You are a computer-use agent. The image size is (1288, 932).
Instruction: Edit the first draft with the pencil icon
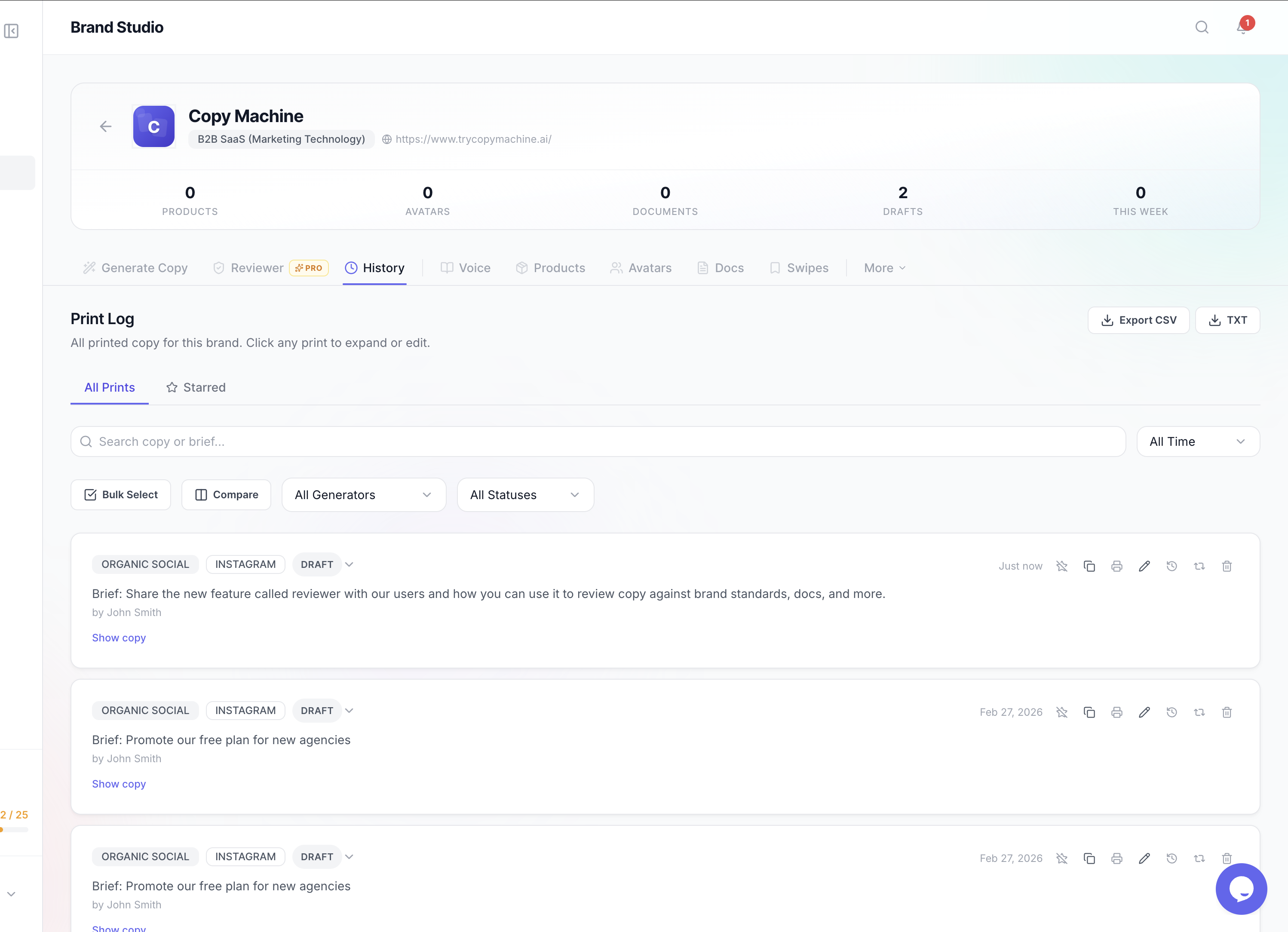coord(1144,566)
